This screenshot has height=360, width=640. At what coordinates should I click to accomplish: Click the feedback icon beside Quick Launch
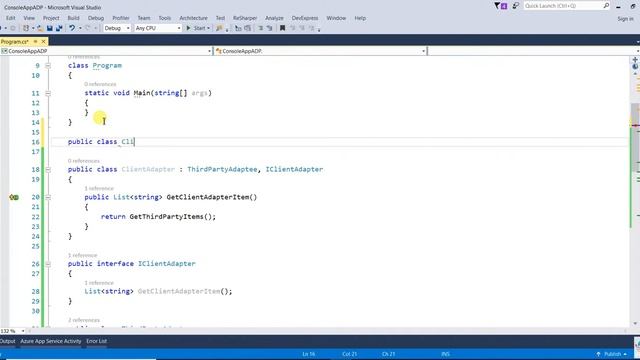click(515, 6)
